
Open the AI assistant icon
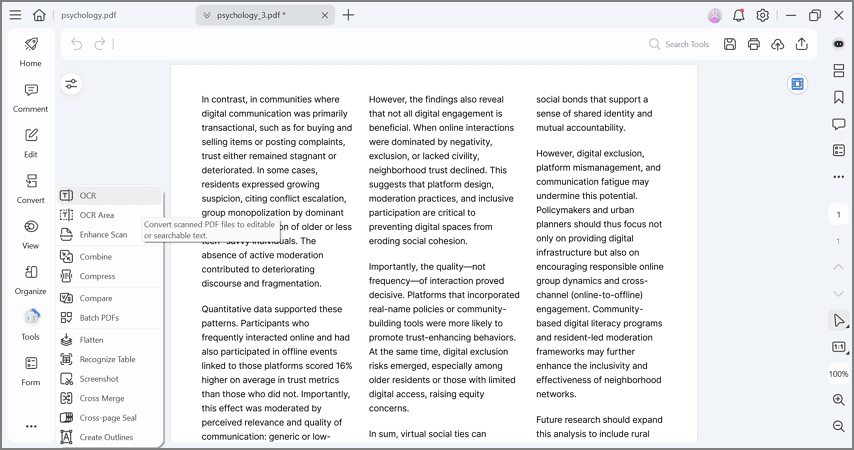[x=839, y=44]
